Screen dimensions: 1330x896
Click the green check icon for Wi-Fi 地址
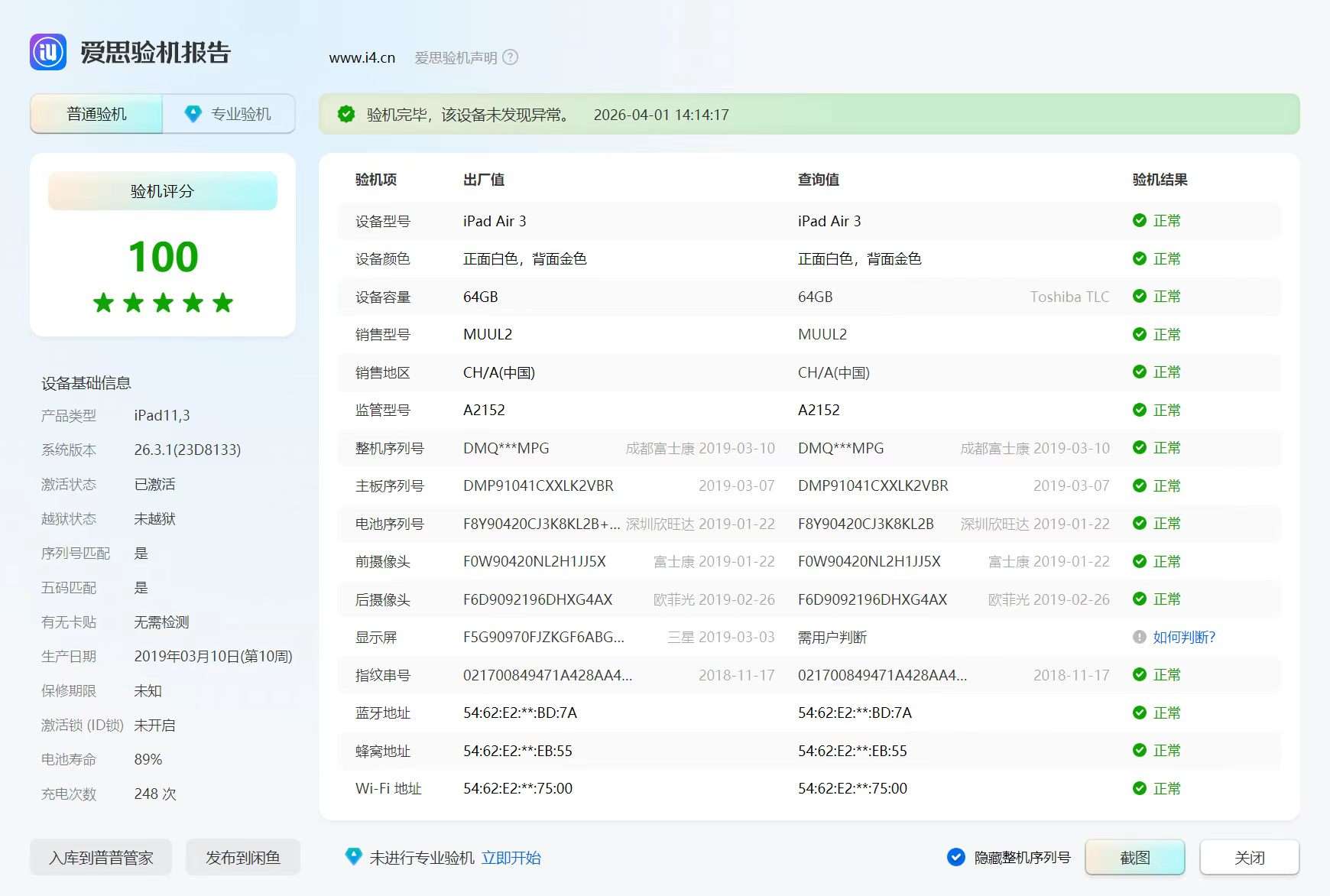click(x=1139, y=788)
